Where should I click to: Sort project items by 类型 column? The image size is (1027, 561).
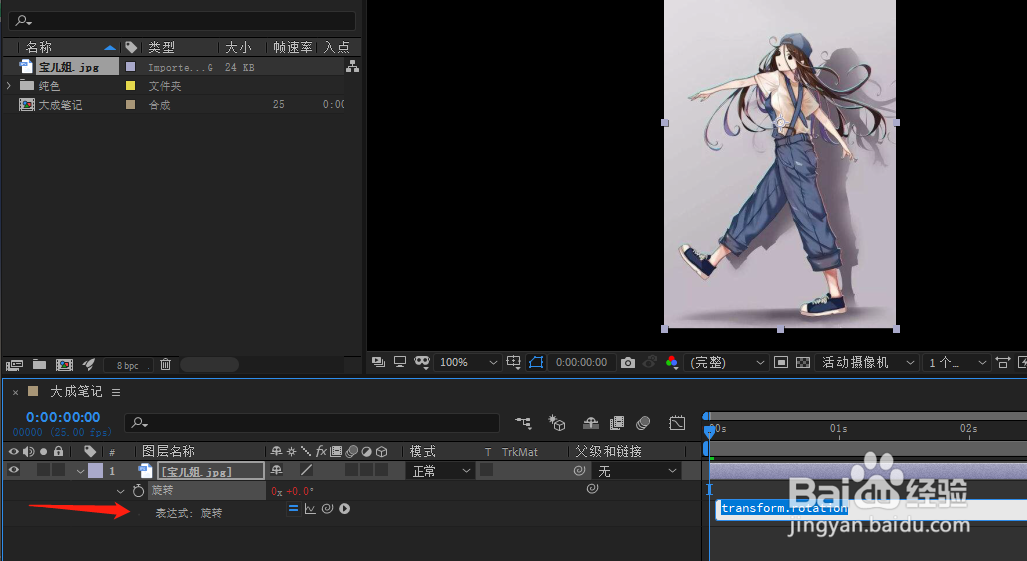point(161,47)
